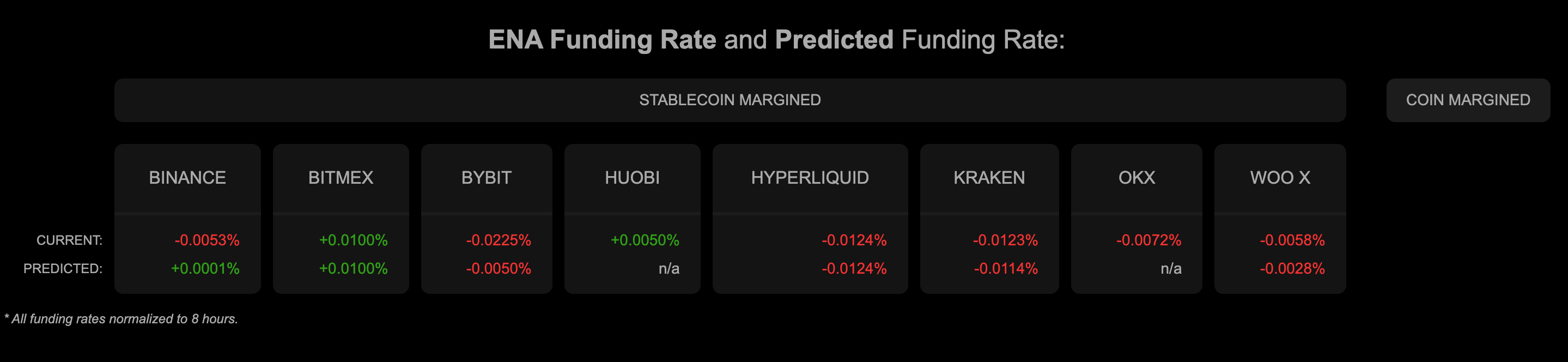Click the BYBIT exchange header
Screen dimensions: 1568x362
(x=487, y=178)
